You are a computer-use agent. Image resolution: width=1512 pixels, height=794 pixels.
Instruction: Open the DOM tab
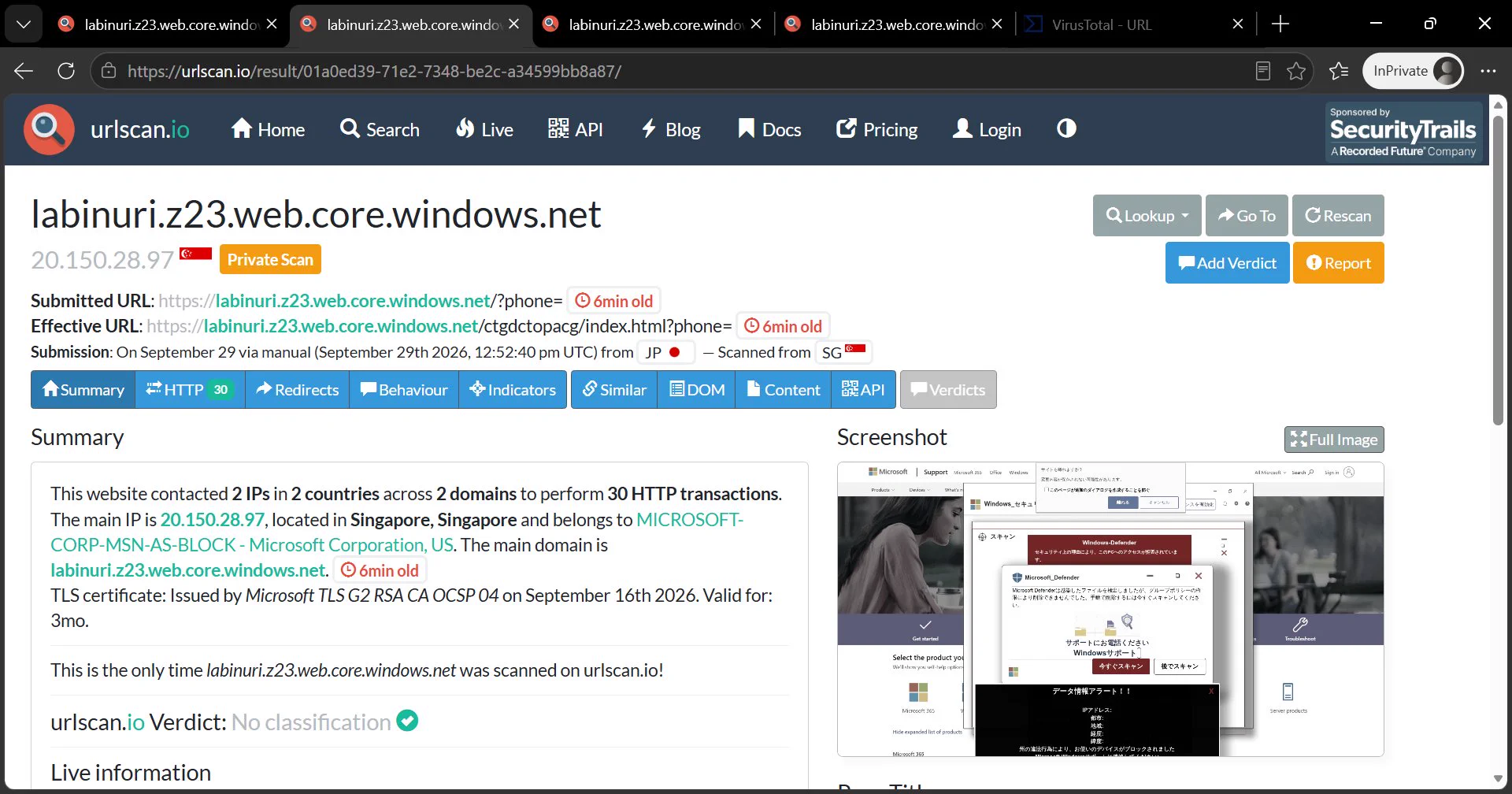(x=697, y=390)
